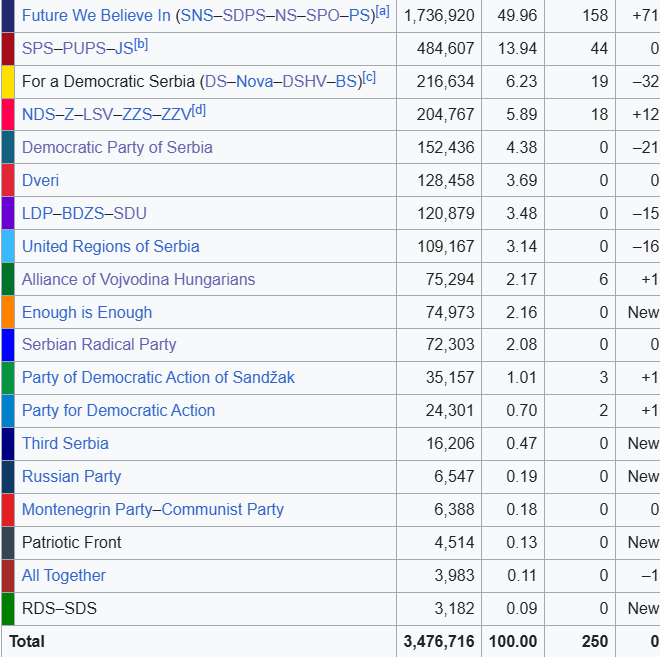
Task: Open United Regions of Serbia page
Action: pos(110,246)
